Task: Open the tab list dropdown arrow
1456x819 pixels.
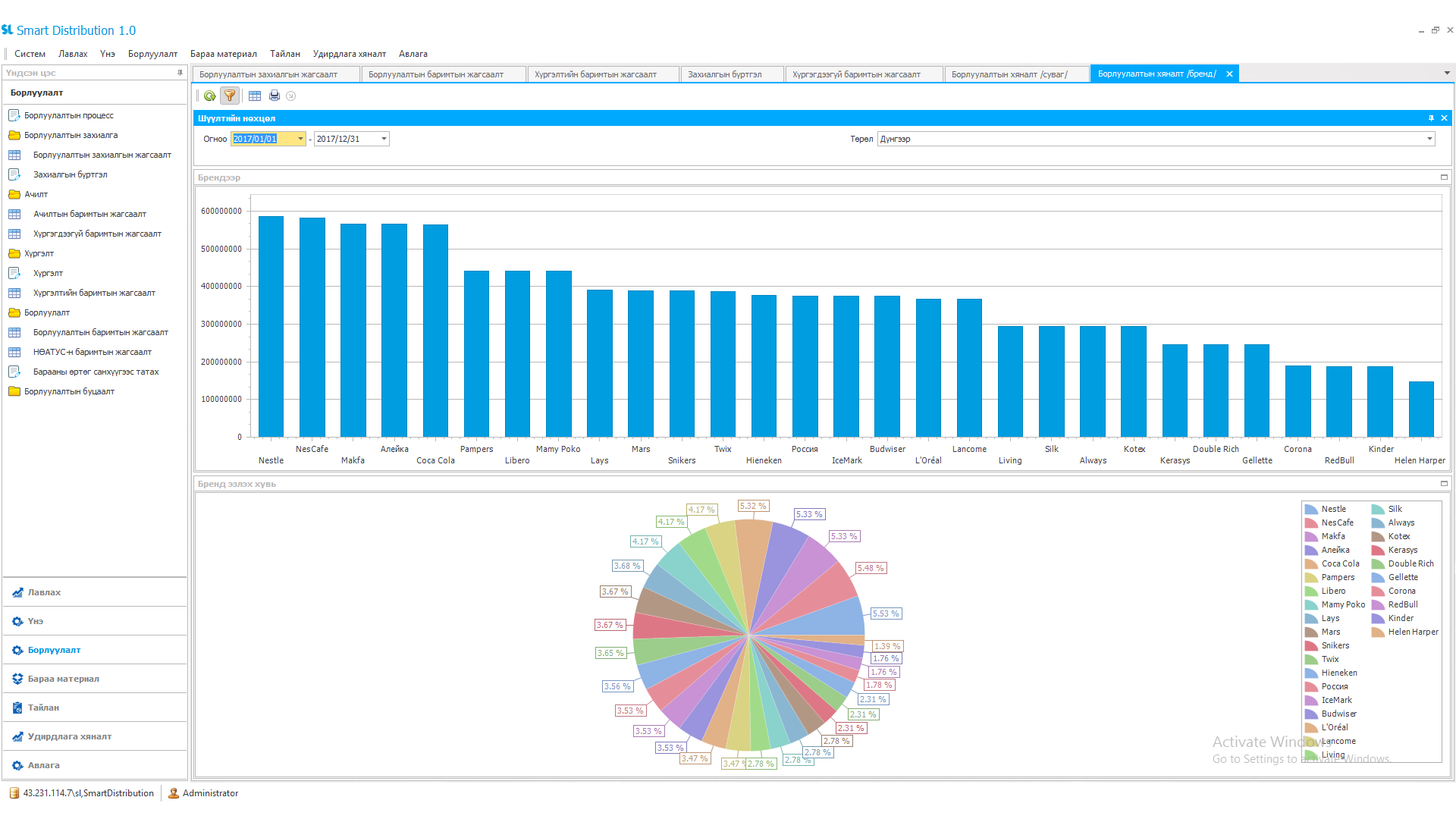Action: pyautogui.click(x=1447, y=74)
